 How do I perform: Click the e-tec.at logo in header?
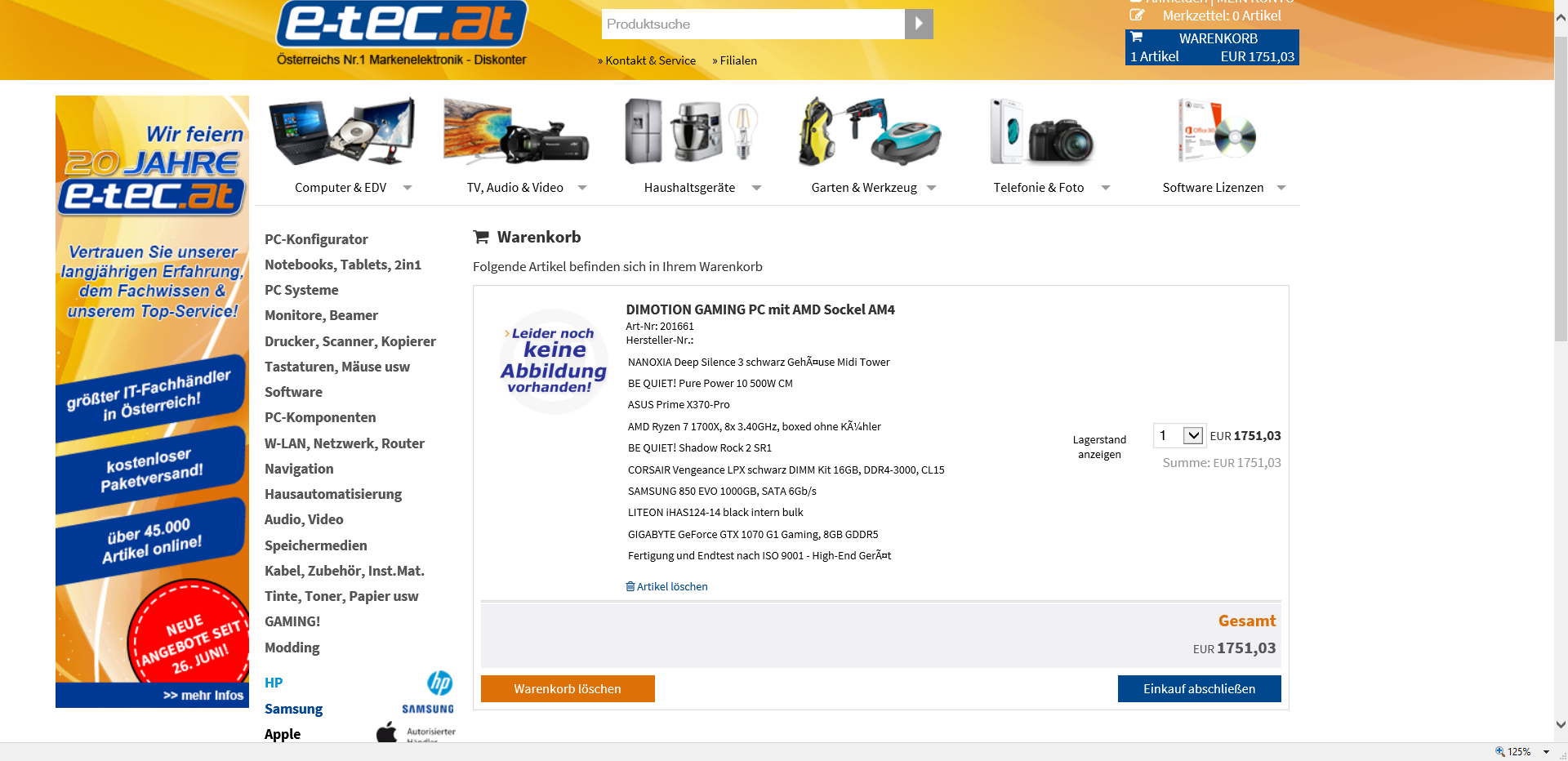[x=402, y=24]
